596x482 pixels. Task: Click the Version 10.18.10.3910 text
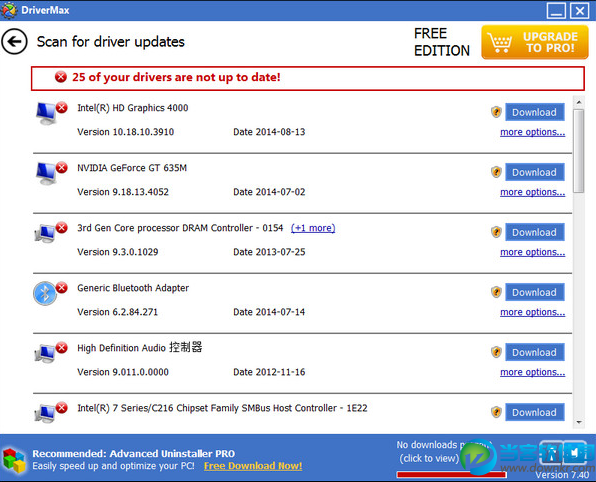point(125,132)
